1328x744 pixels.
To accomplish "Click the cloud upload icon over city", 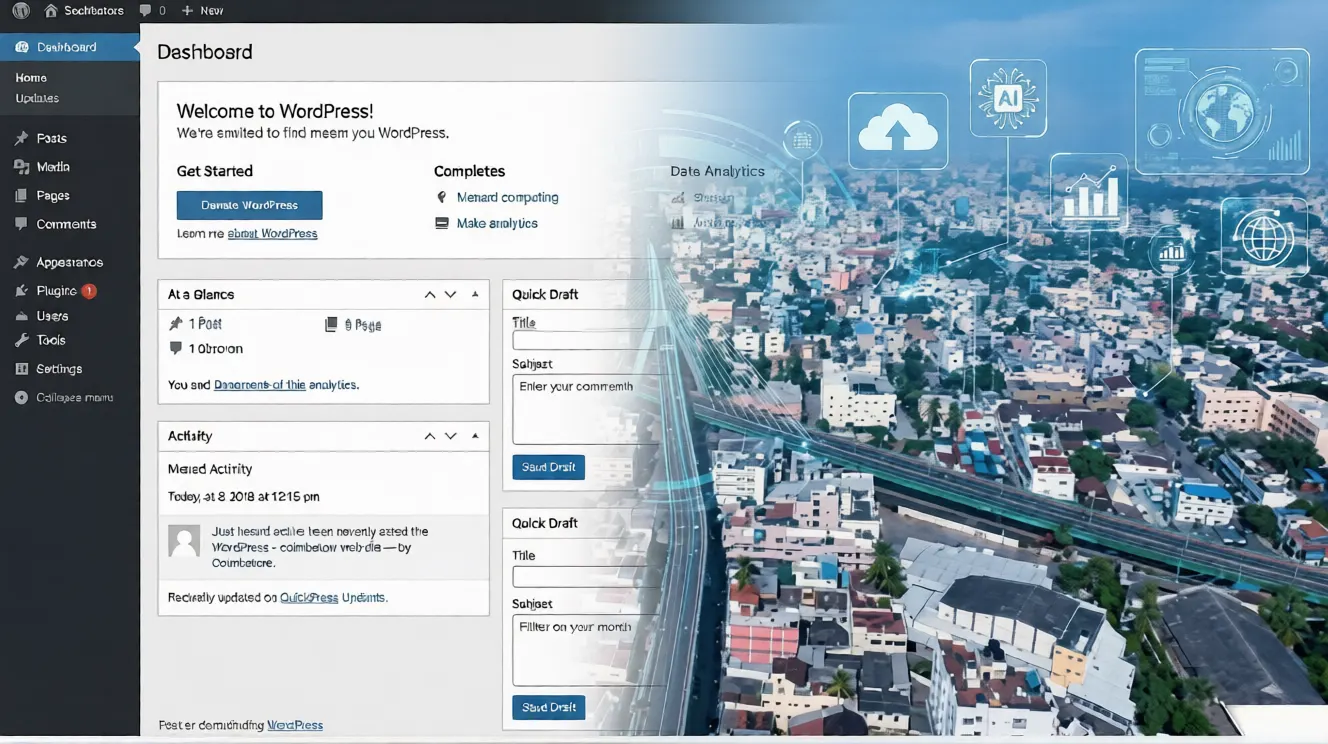I will click(x=898, y=131).
